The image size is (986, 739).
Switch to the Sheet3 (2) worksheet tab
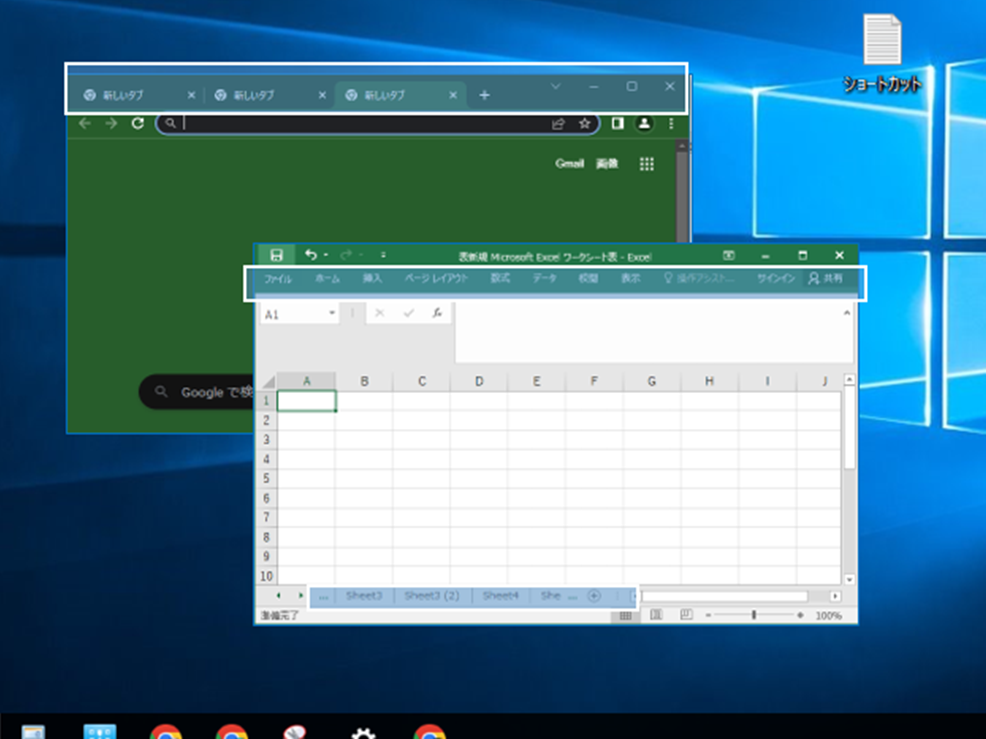(431, 596)
